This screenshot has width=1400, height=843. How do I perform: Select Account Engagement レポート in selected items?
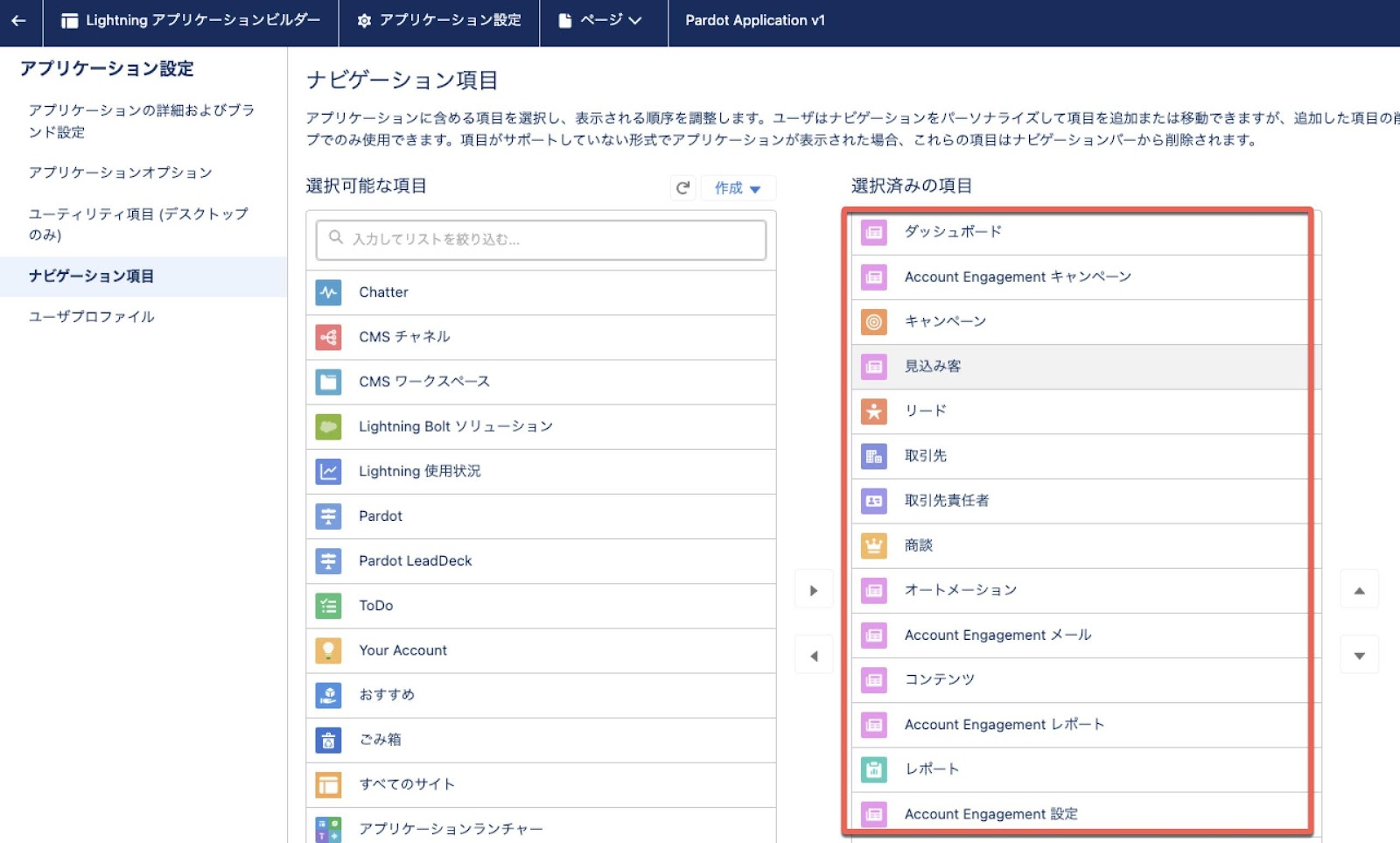pyautogui.click(x=1086, y=725)
